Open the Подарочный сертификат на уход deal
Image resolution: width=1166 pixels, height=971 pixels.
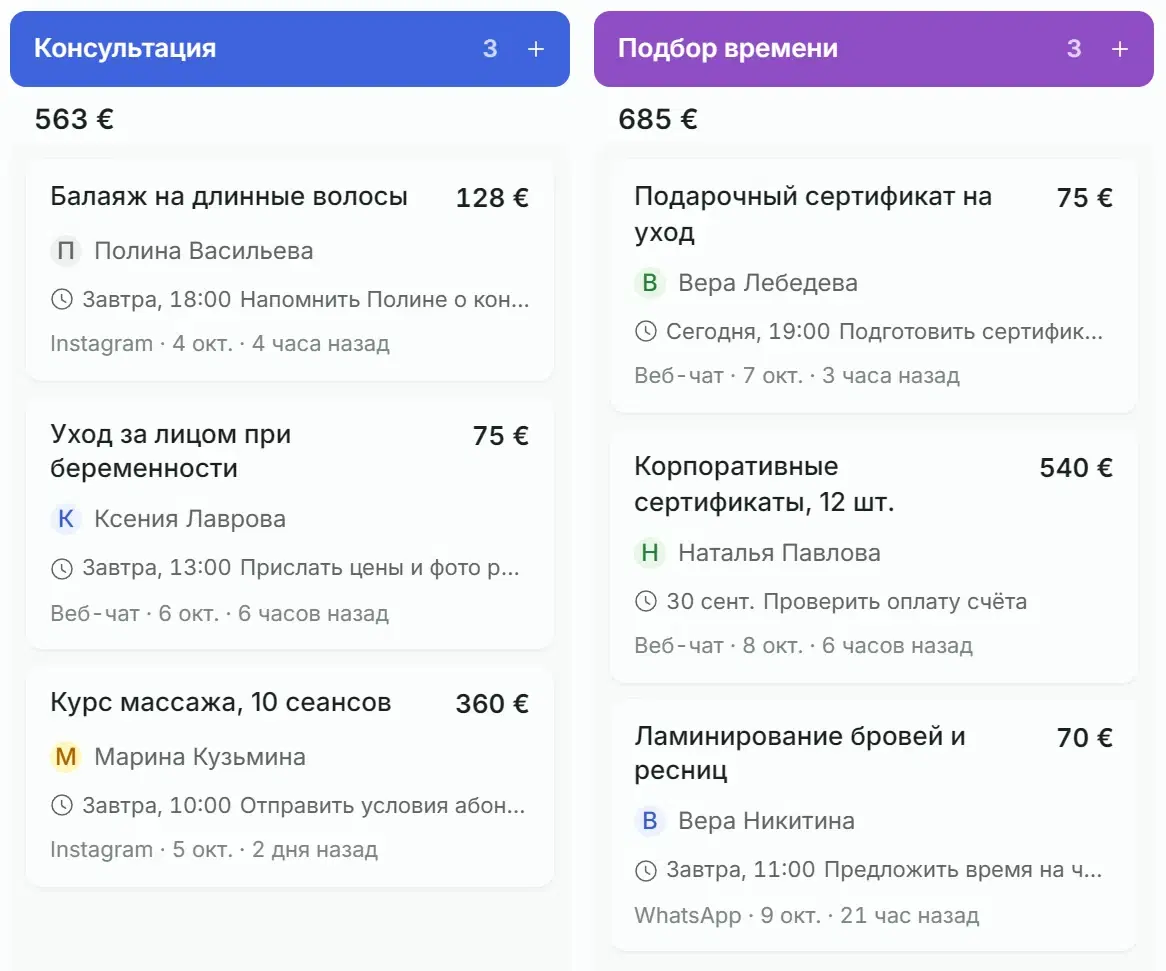(813, 214)
